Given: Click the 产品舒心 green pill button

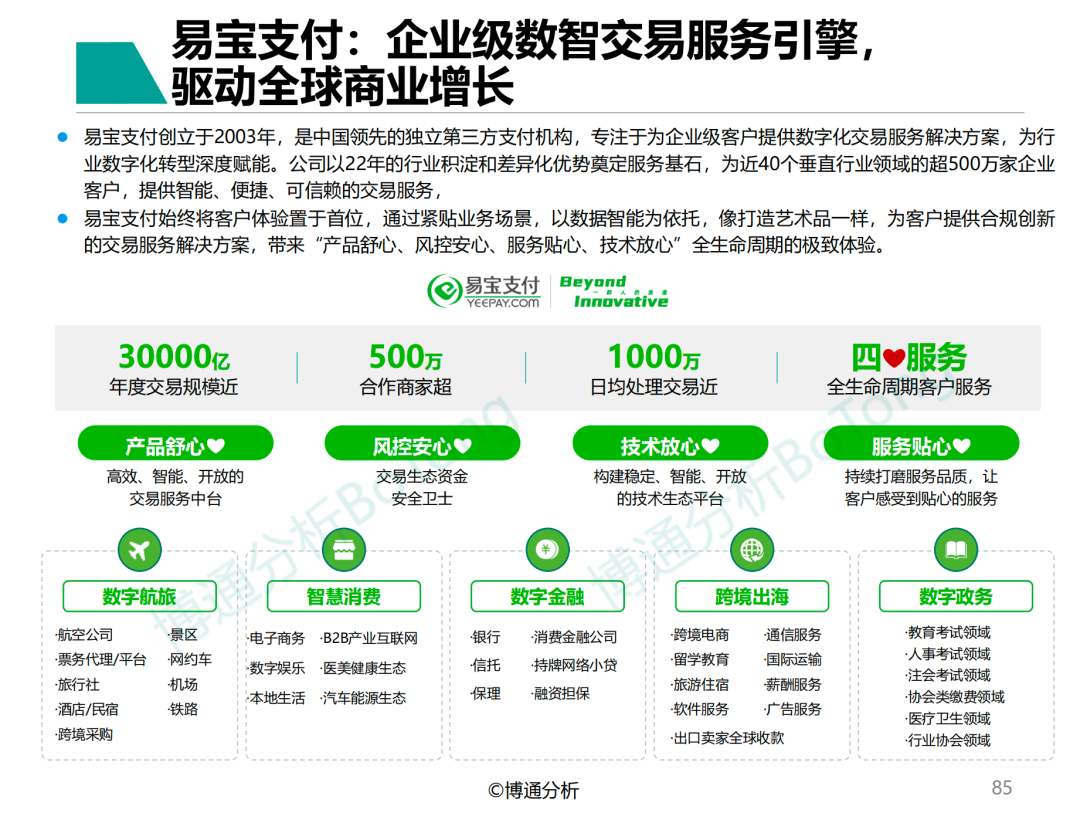Looking at the screenshot, I should coord(175,443).
